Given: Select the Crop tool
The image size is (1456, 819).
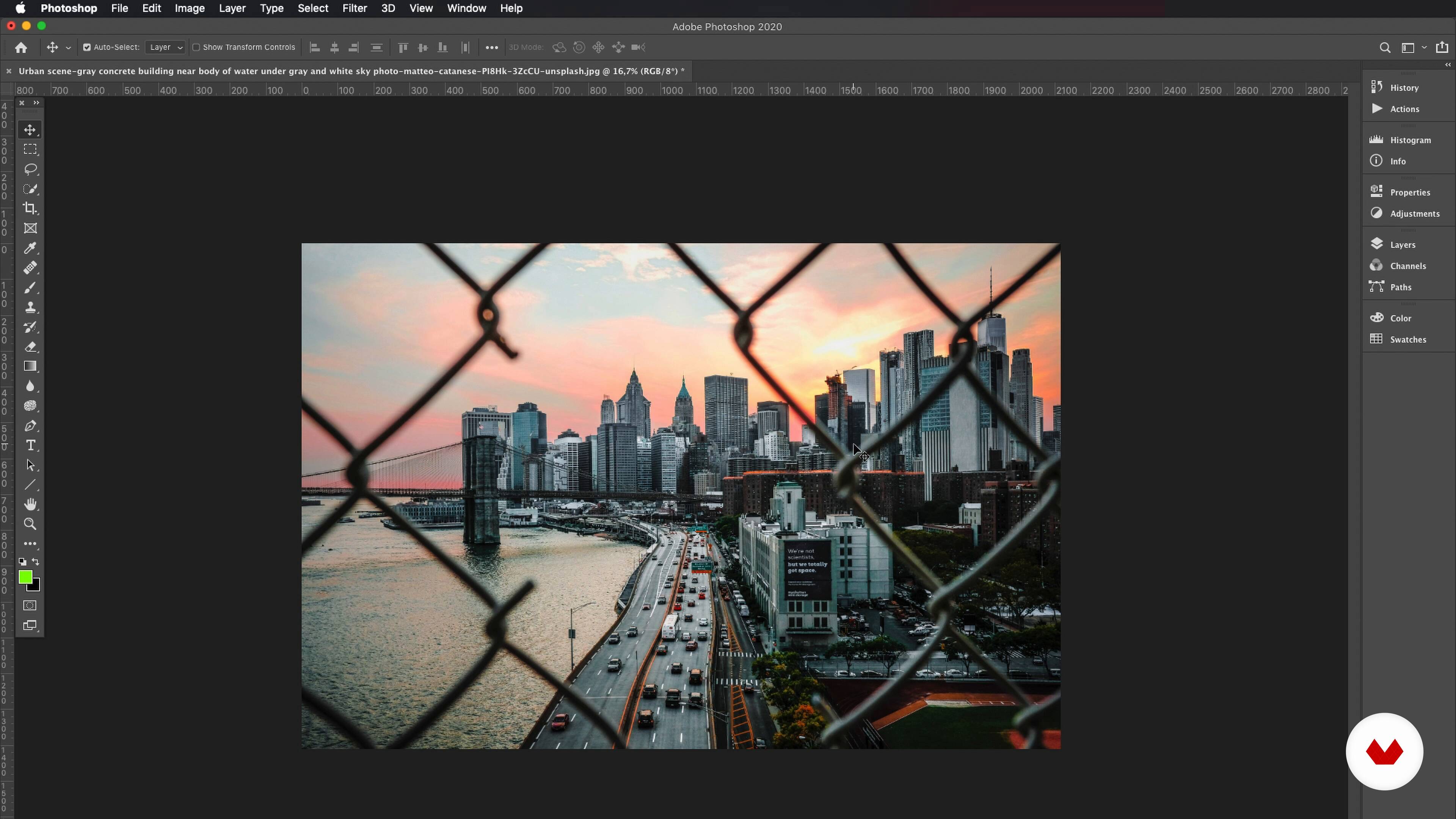Looking at the screenshot, I should pyautogui.click(x=30, y=209).
